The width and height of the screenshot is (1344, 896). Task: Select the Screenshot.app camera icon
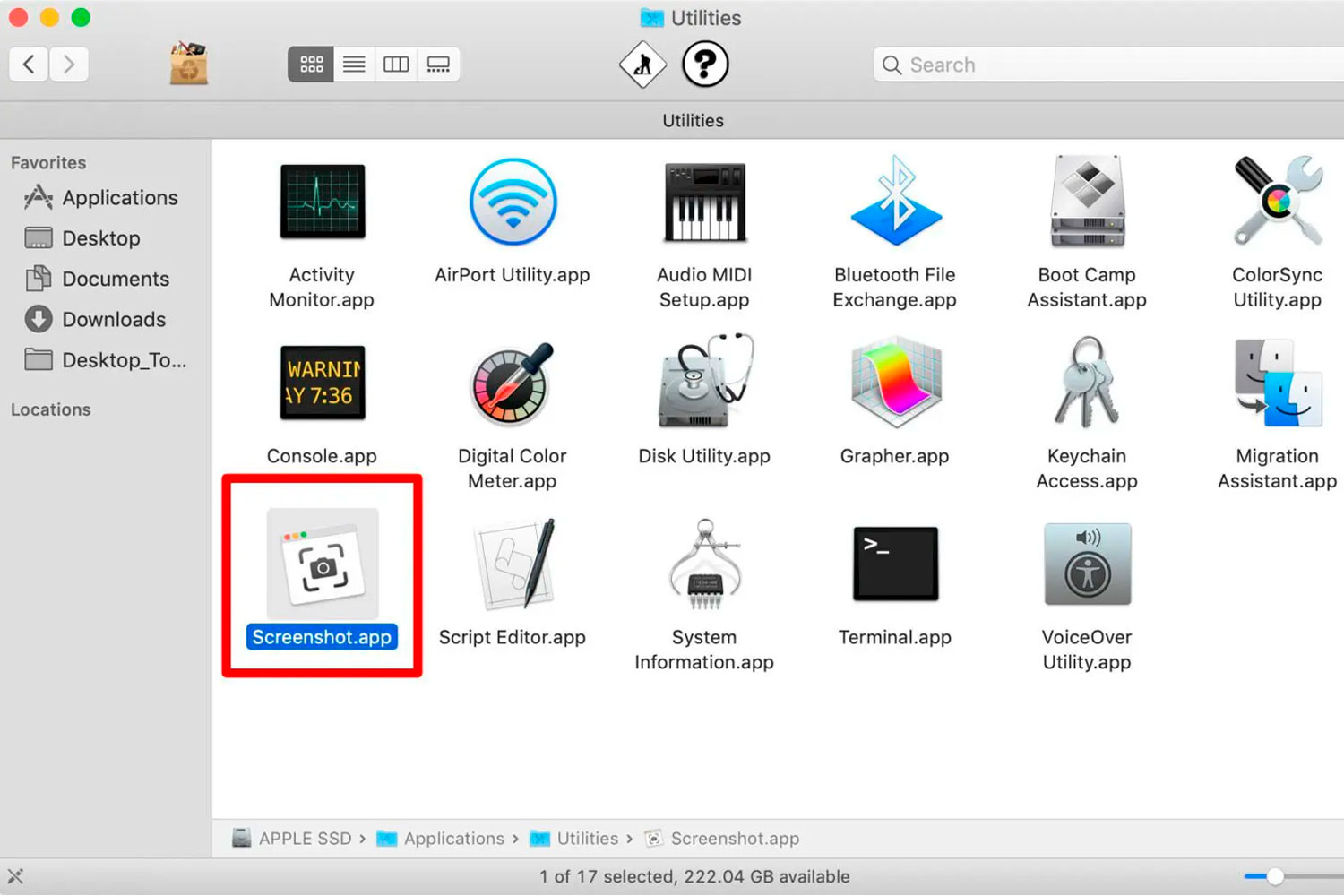pyautogui.click(x=323, y=564)
